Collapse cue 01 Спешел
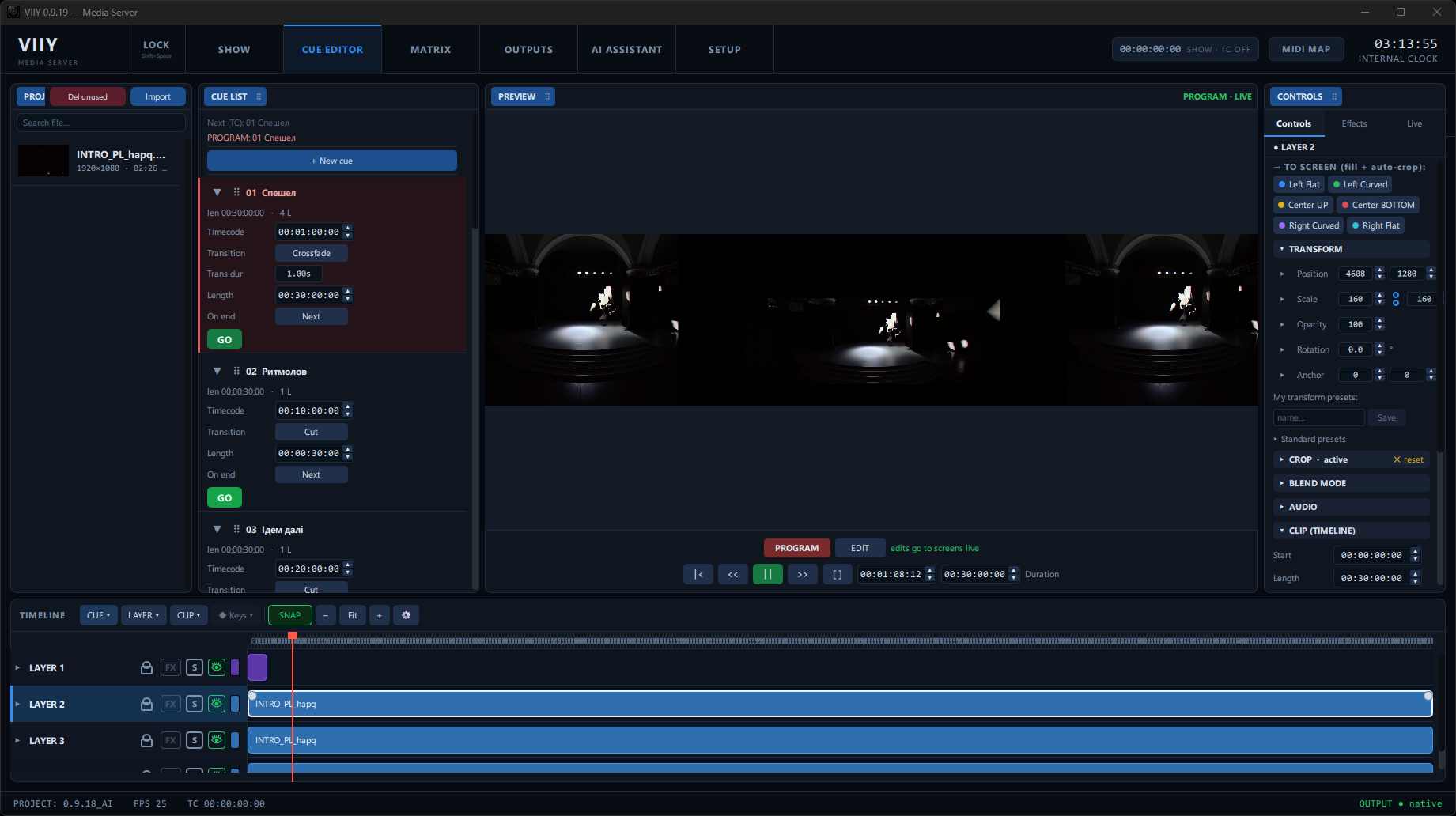The image size is (1456, 816). (217, 192)
